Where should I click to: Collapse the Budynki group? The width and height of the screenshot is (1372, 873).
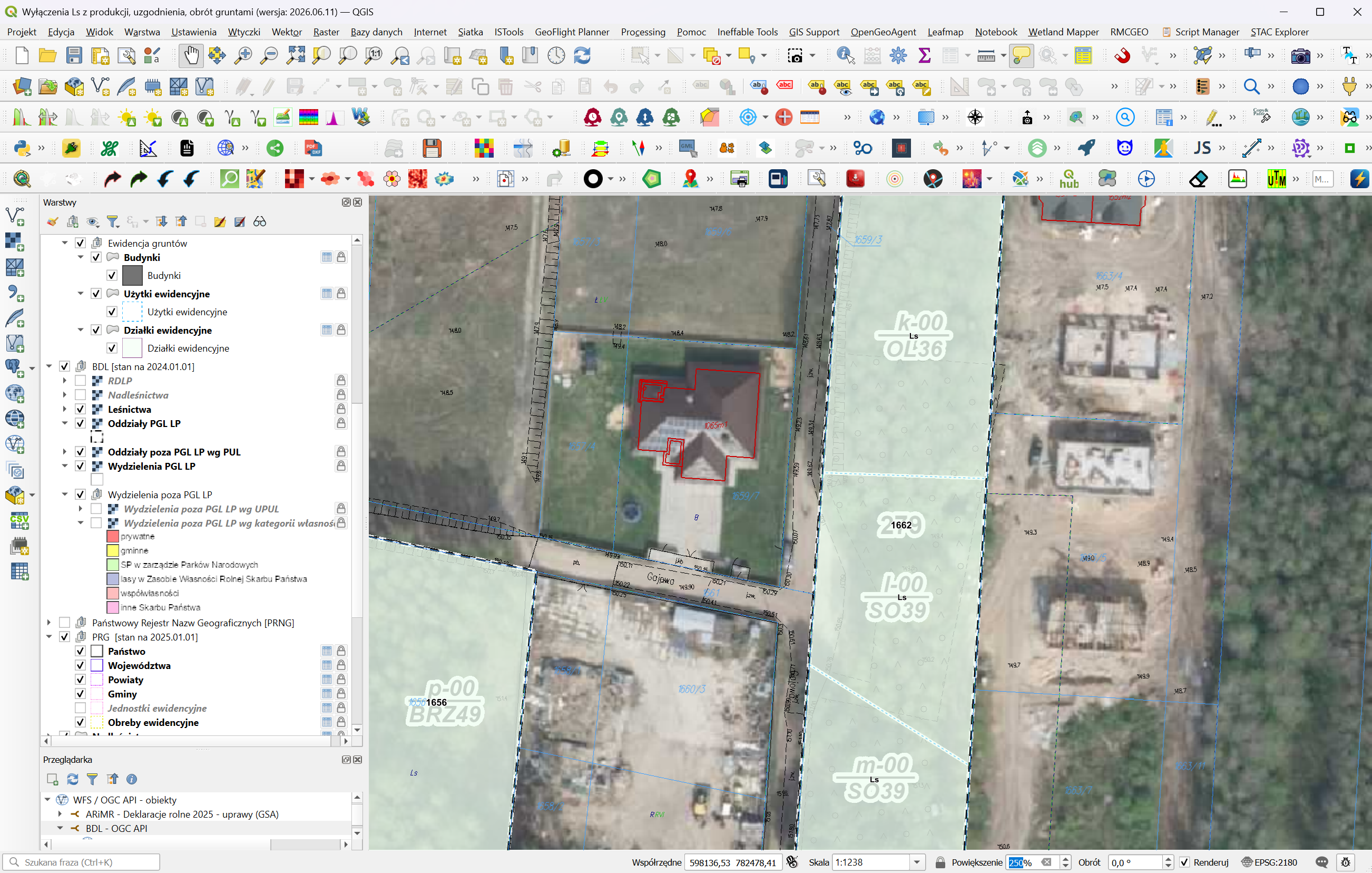(x=80, y=258)
